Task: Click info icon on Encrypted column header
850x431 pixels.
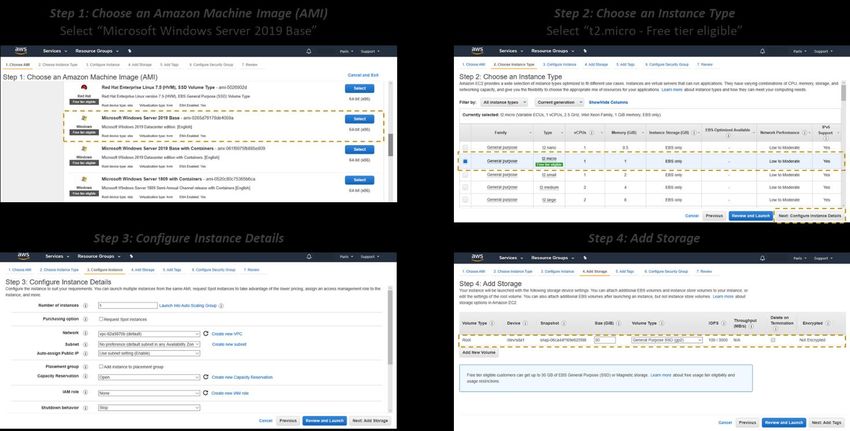Action: [x=827, y=323]
